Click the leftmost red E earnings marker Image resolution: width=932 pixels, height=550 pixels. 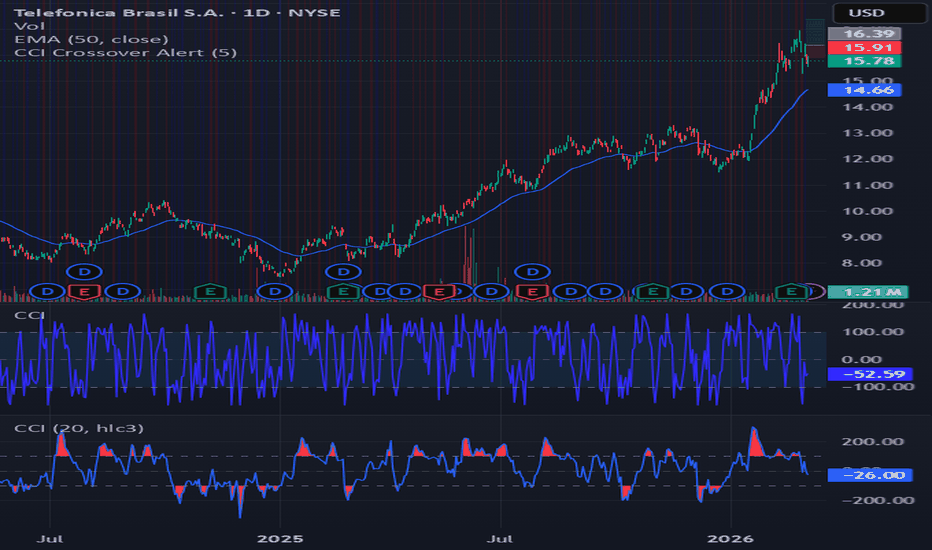84,291
